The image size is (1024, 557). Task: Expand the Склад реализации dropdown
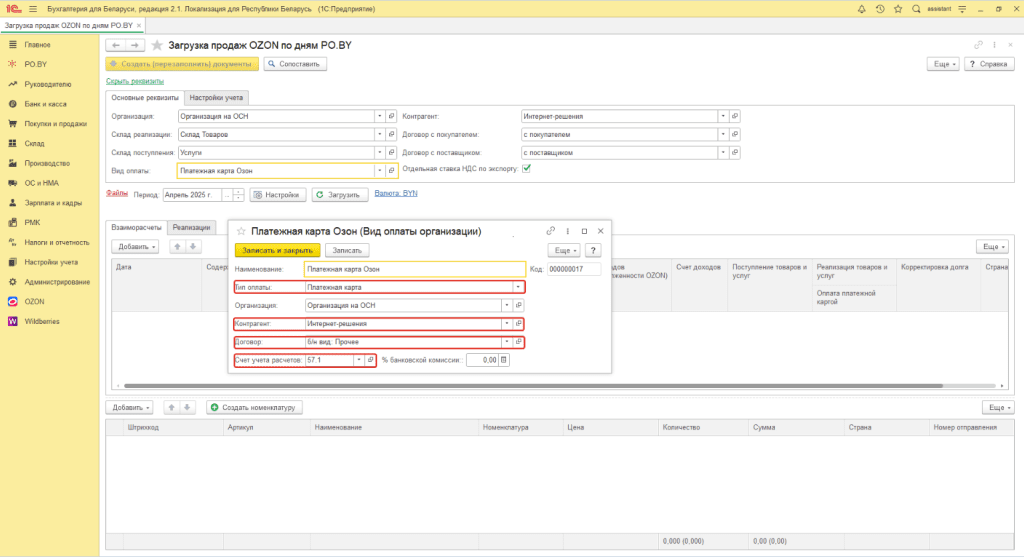[x=379, y=135]
